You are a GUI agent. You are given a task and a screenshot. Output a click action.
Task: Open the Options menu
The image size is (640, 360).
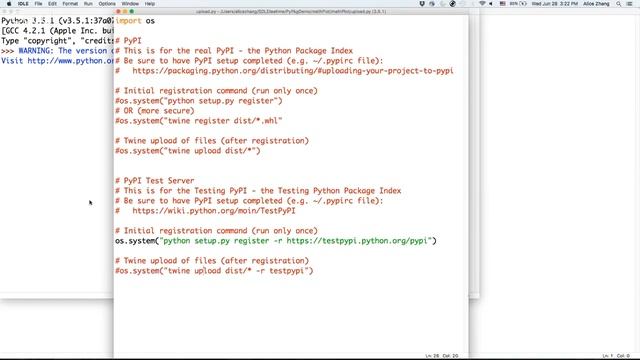[x=107, y=4]
